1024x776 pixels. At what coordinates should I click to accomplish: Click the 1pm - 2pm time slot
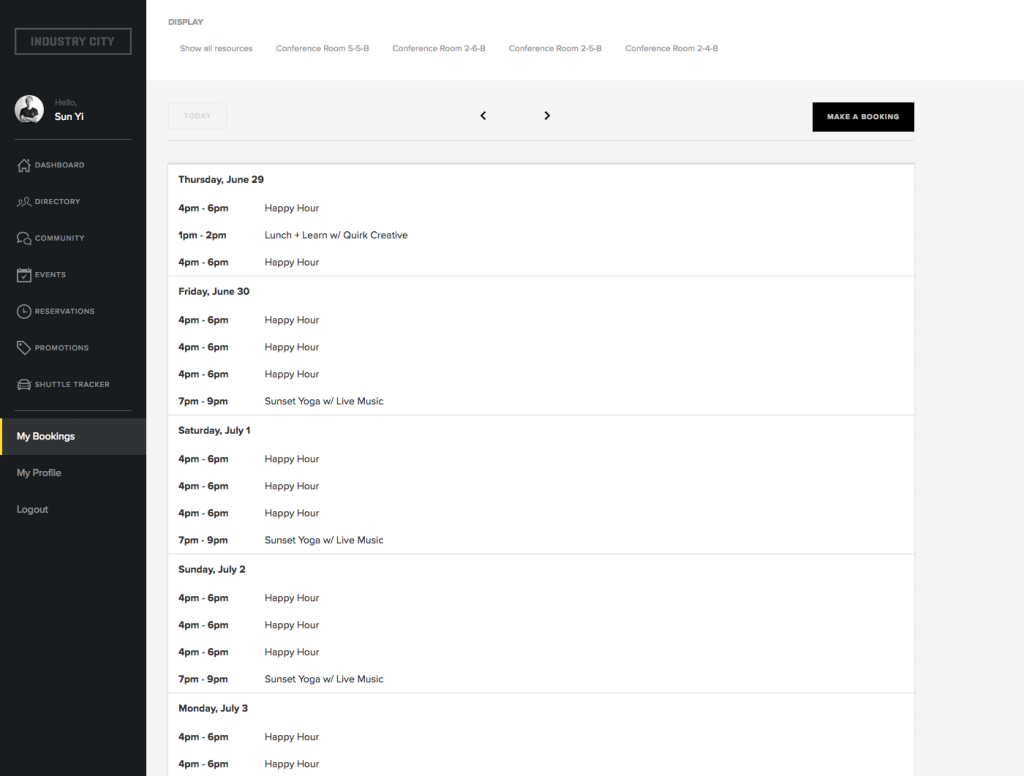(x=202, y=235)
